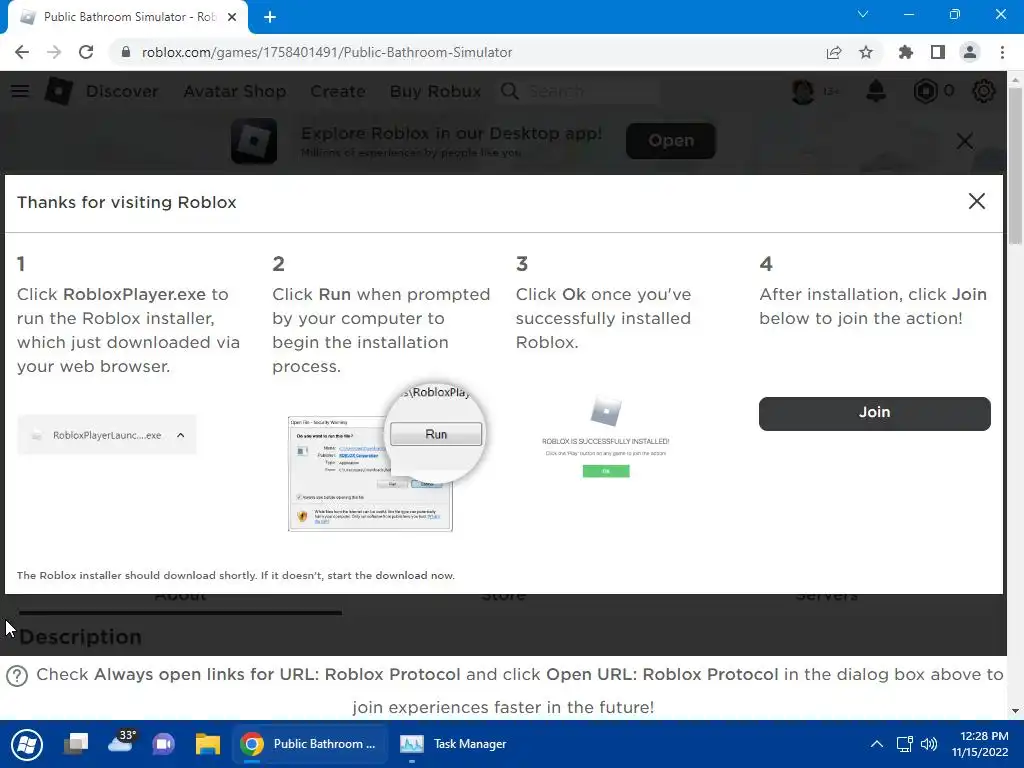Open Buy Robux in Roblox navigation
The width and height of the screenshot is (1024, 768).
click(x=436, y=91)
